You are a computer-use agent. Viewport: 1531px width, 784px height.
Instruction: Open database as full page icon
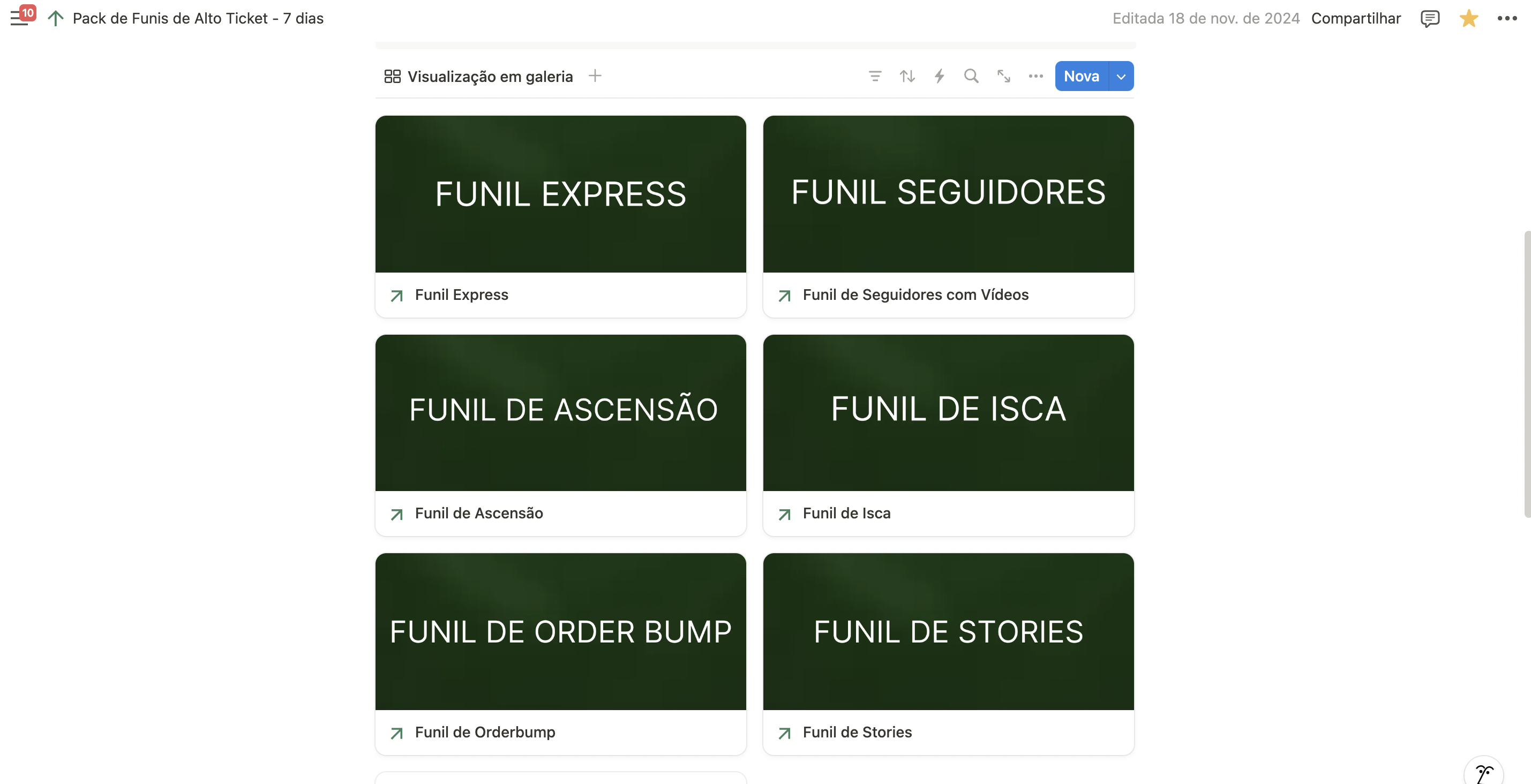pos(1004,76)
